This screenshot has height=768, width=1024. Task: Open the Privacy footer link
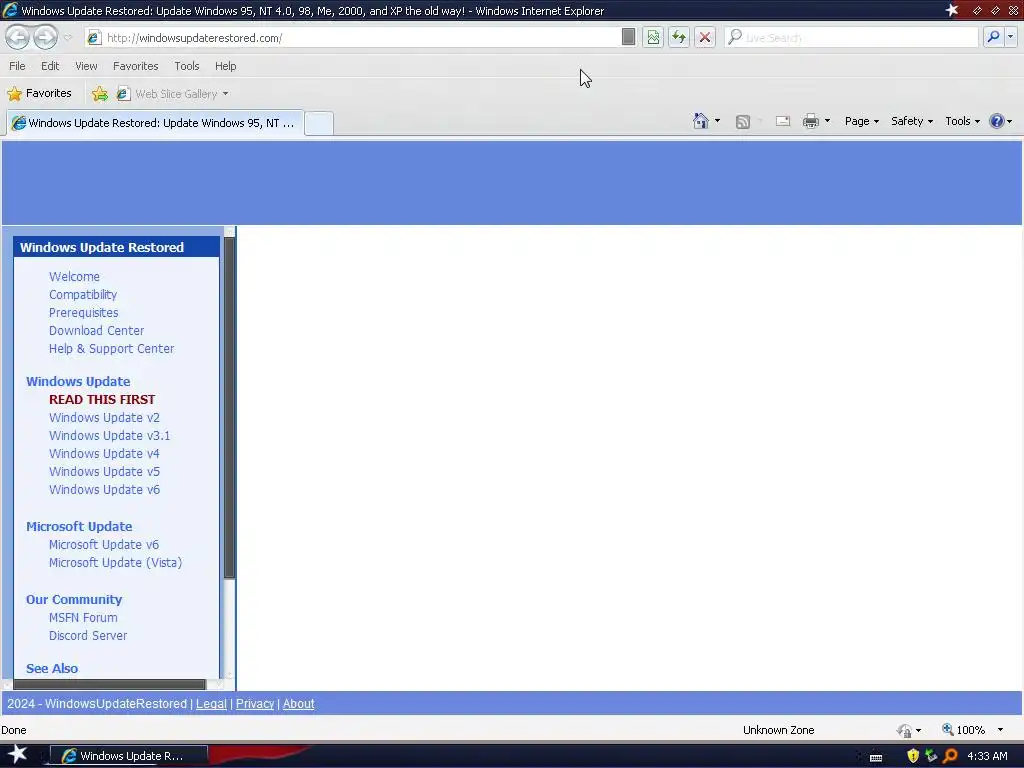(255, 703)
